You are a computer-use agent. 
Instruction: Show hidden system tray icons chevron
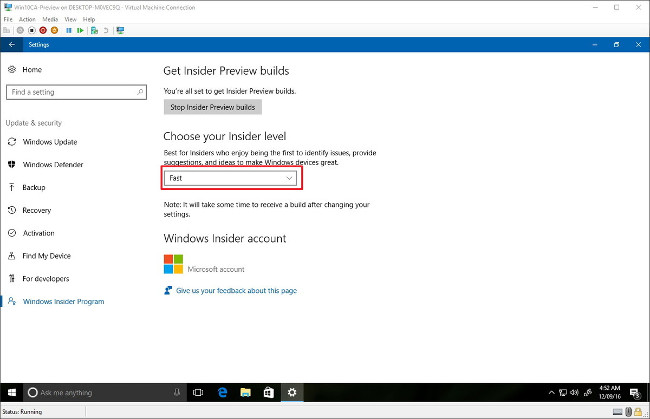pos(551,392)
